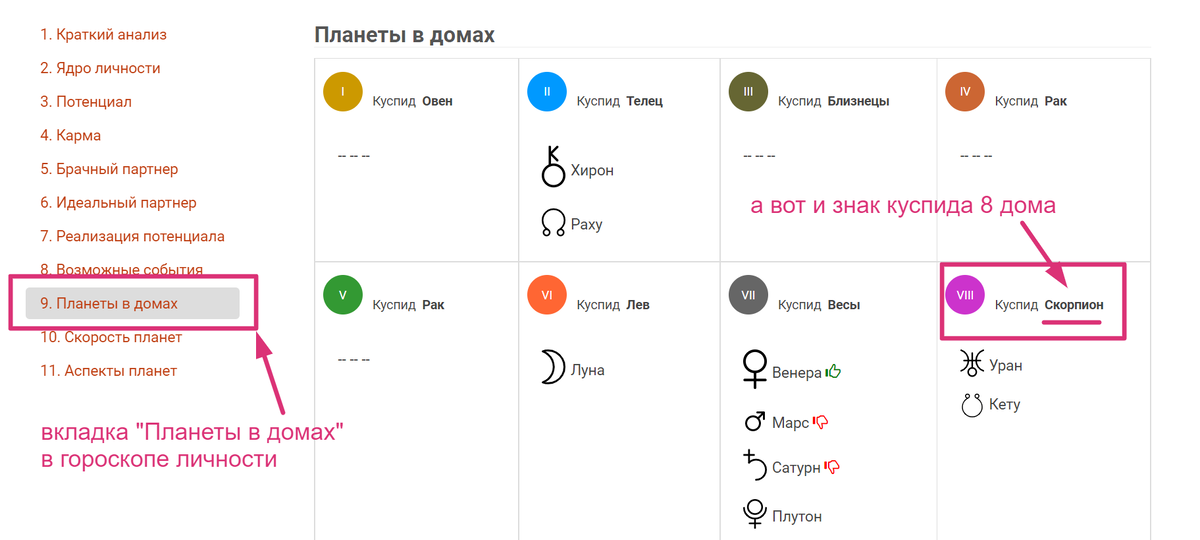This screenshot has height=540, width=1200.
Task: Click the cusp sign Телец
Action: point(645,101)
